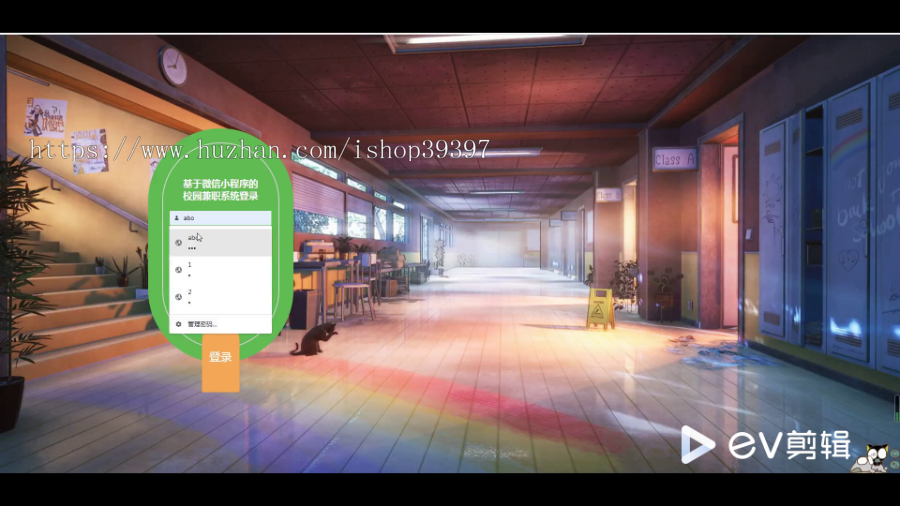Screen dimensions: 900x506
Task: Click the orange 登录 login button
Action: (x=220, y=363)
